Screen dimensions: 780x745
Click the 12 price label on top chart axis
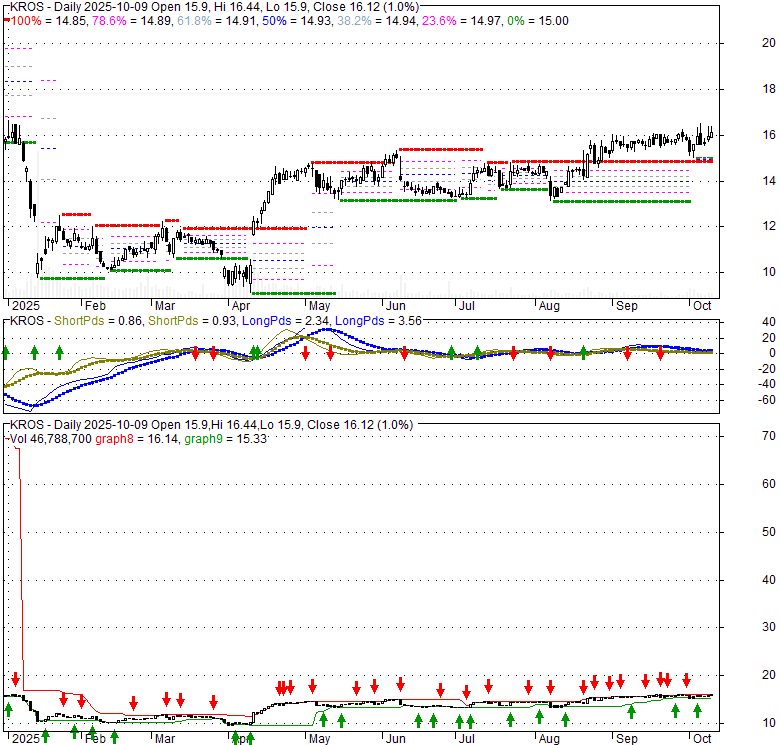pyautogui.click(x=769, y=226)
